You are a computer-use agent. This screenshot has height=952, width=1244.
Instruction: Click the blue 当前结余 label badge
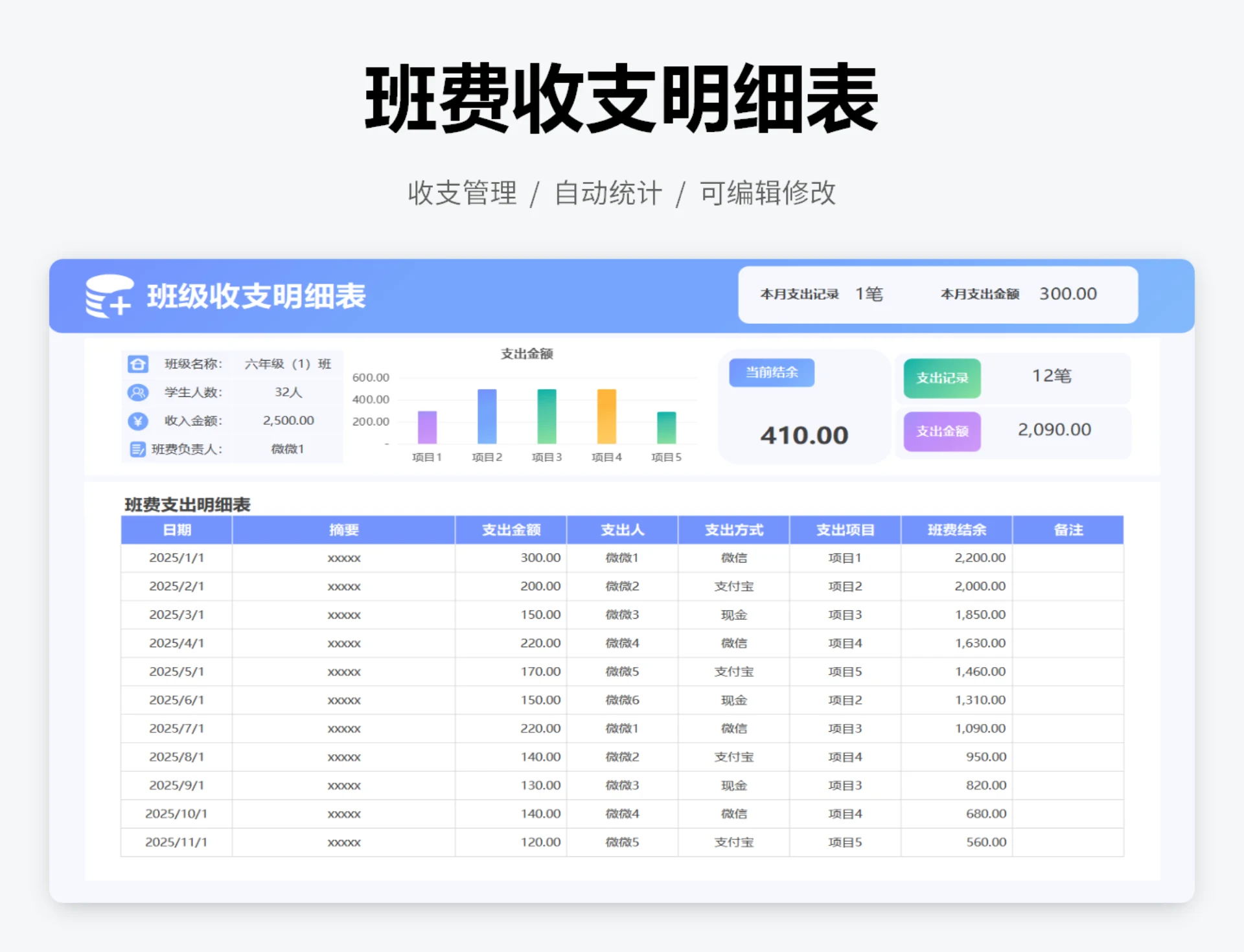pos(771,372)
